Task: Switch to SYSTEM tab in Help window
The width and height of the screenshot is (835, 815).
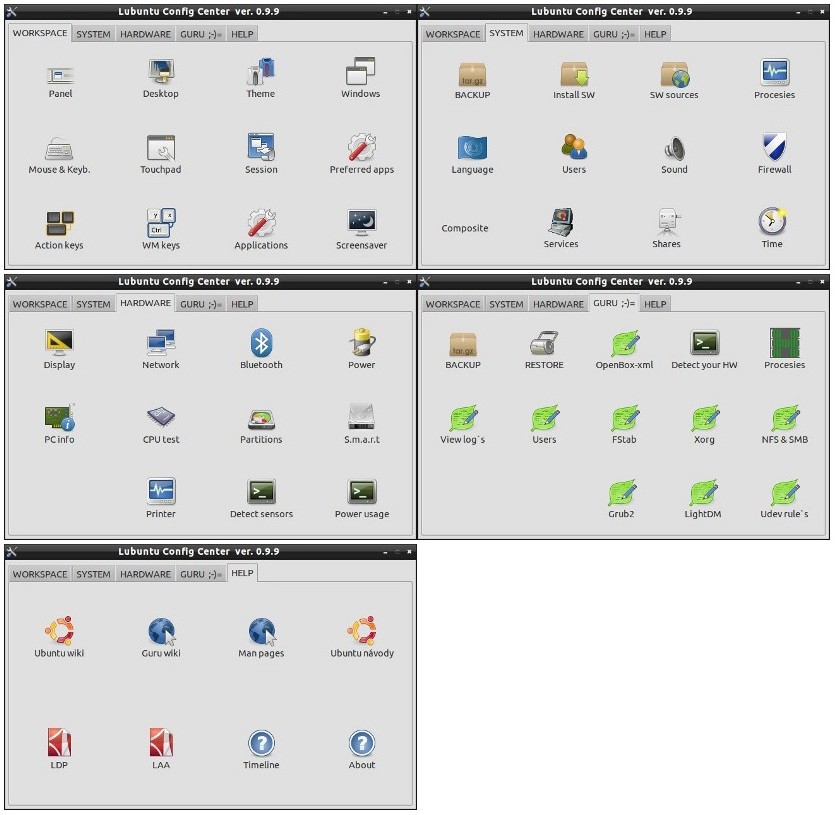Action: click(x=93, y=574)
